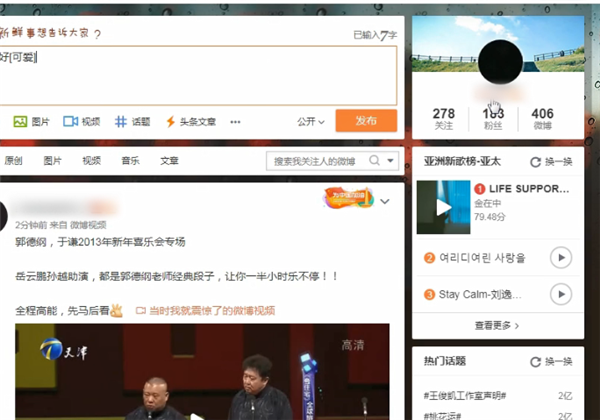
Task: Play the Stay Calm-刘逸 song
Action: 561,294
